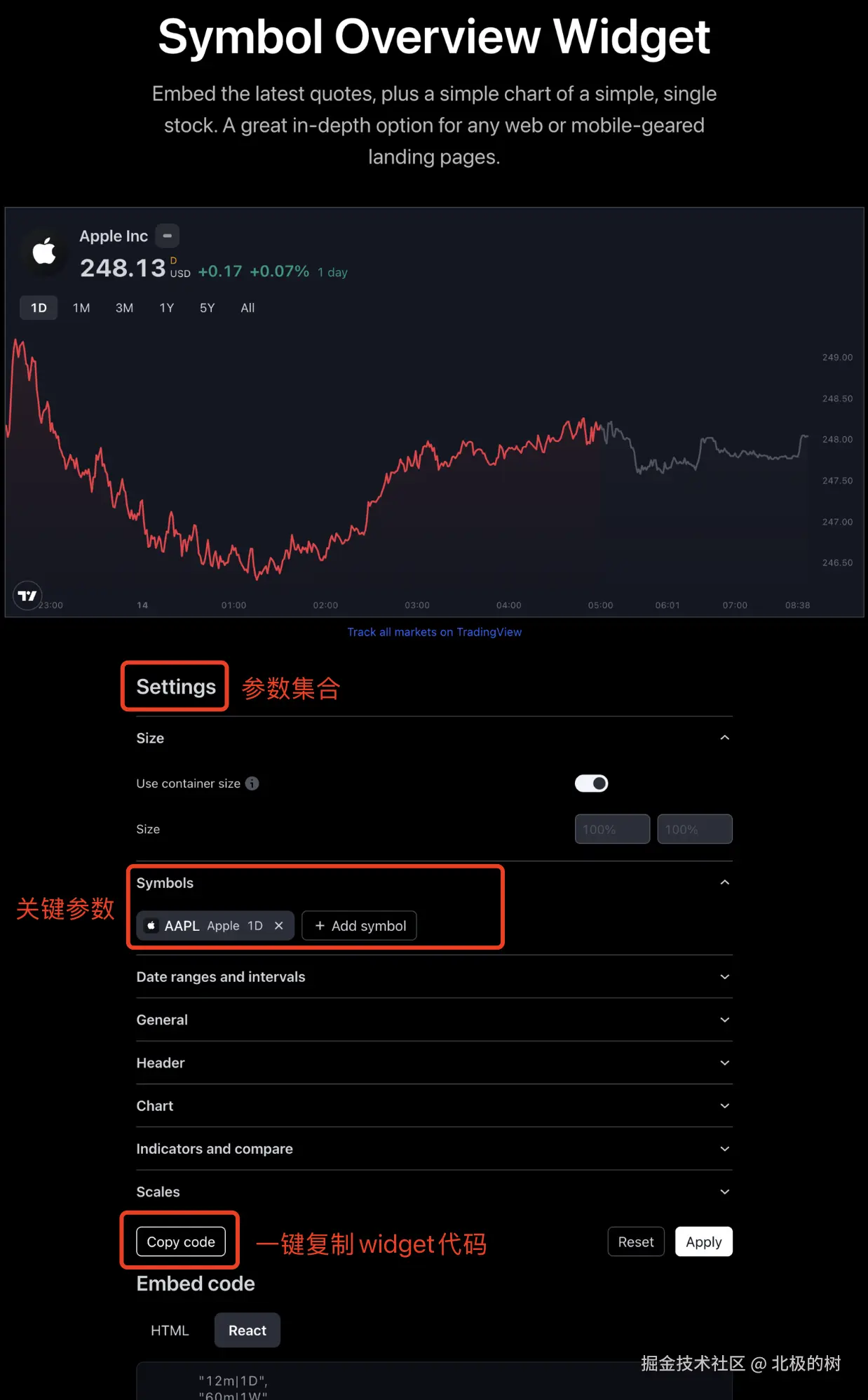
Task: Switch embed code to HTML tab
Action: (x=170, y=1331)
